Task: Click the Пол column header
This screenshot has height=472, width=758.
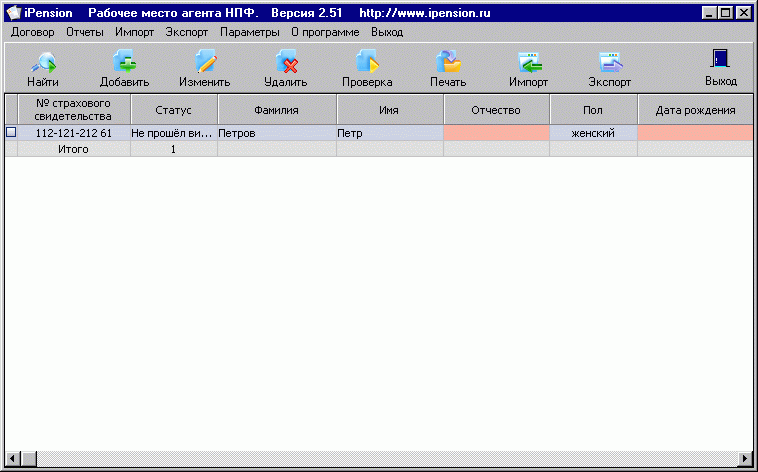Action: [x=593, y=110]
